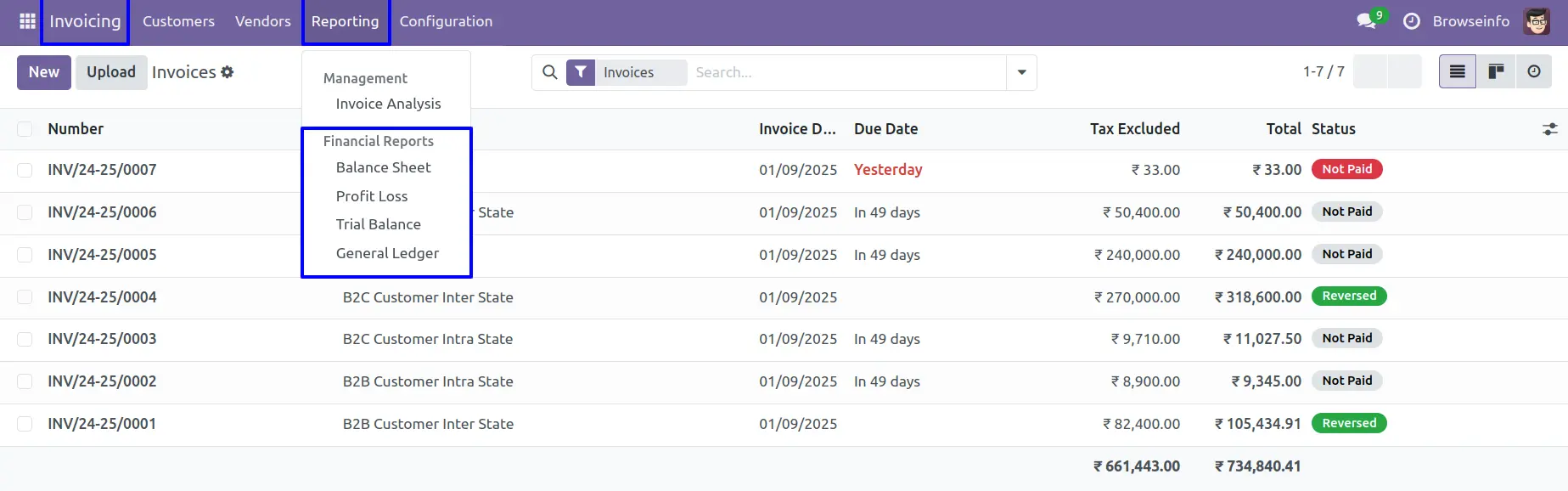Viewport: 1568px width, 491px height.
Task: Click the search magnifier icon
Action: [x=550, y=72]
